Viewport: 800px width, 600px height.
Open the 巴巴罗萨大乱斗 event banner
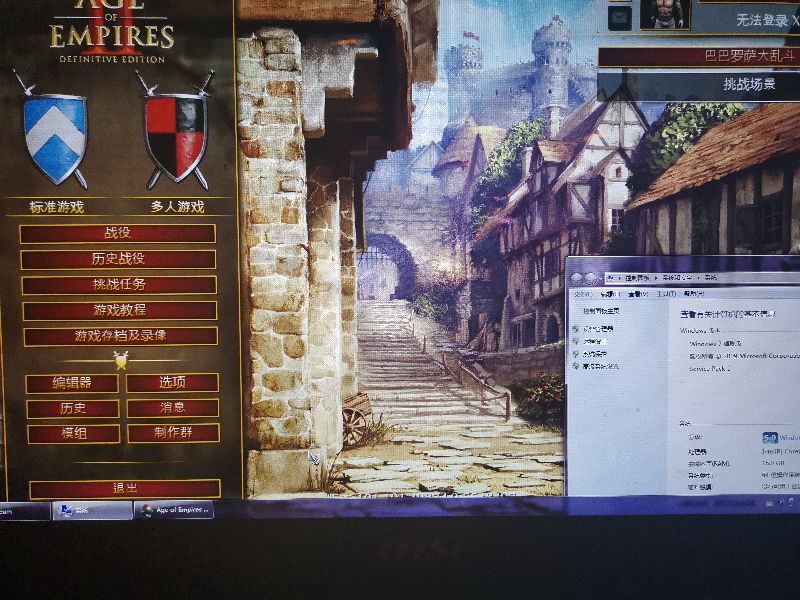(x=699, y=56)
